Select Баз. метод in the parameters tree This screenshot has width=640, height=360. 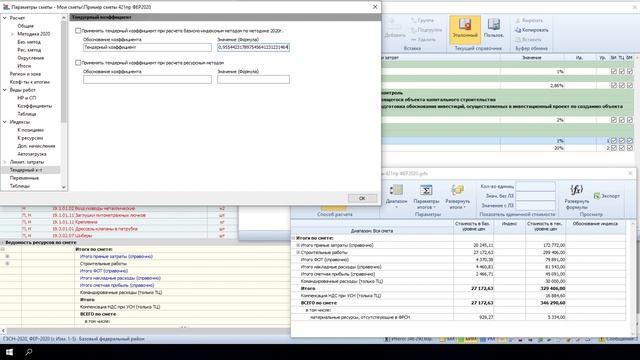click(29, 42)
